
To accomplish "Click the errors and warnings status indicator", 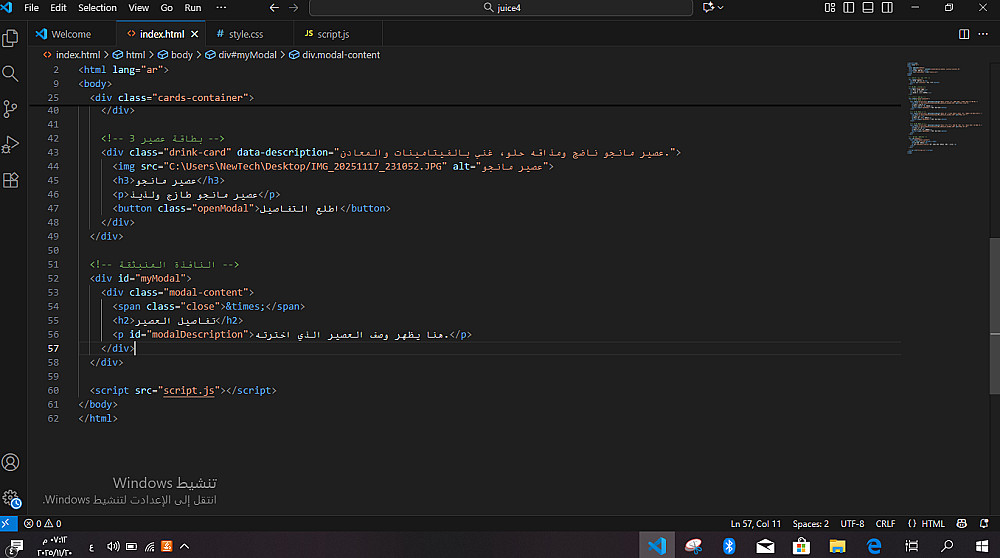I will click(43, 524).
